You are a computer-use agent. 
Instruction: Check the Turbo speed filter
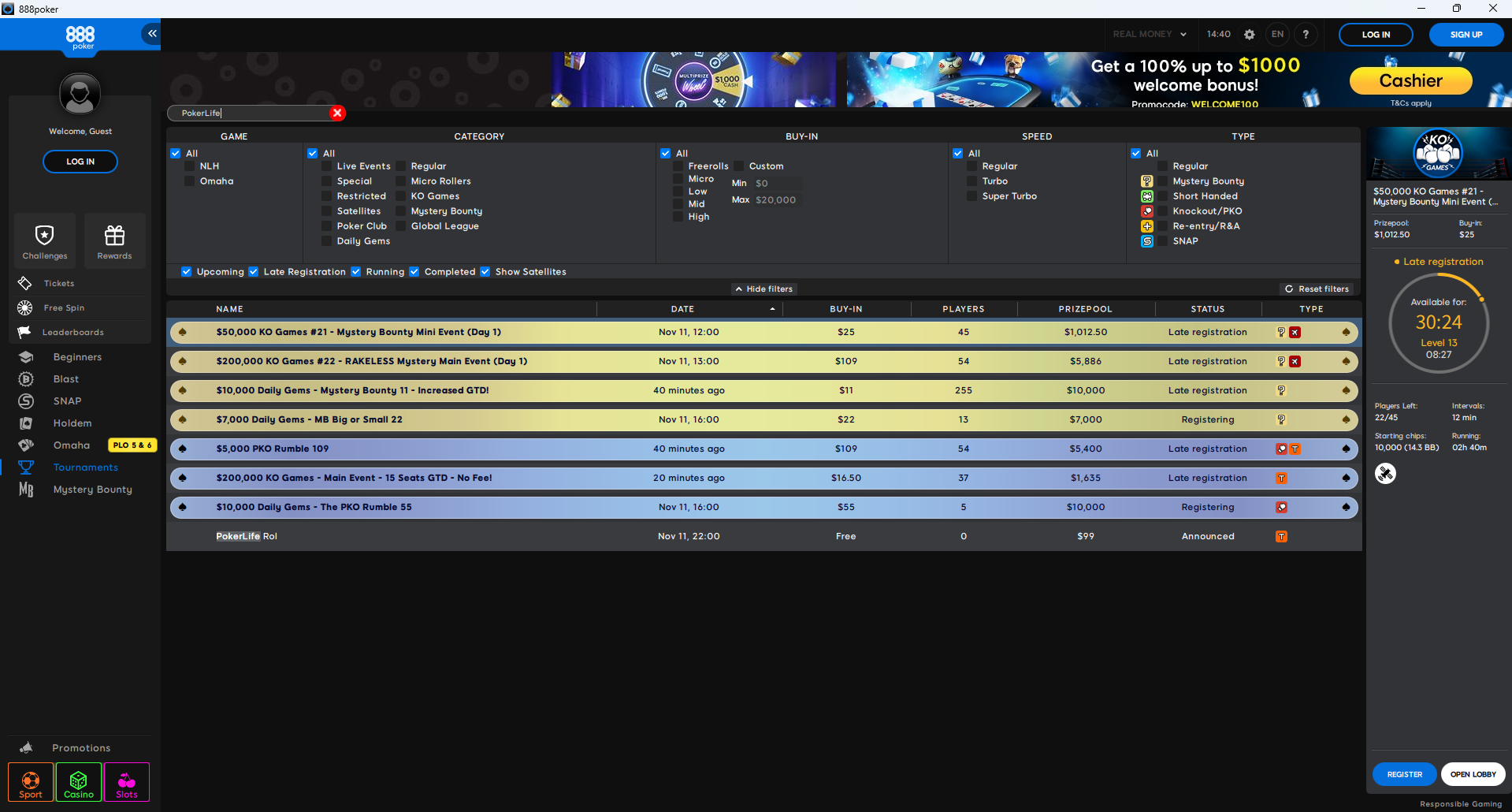pos(974,181)
